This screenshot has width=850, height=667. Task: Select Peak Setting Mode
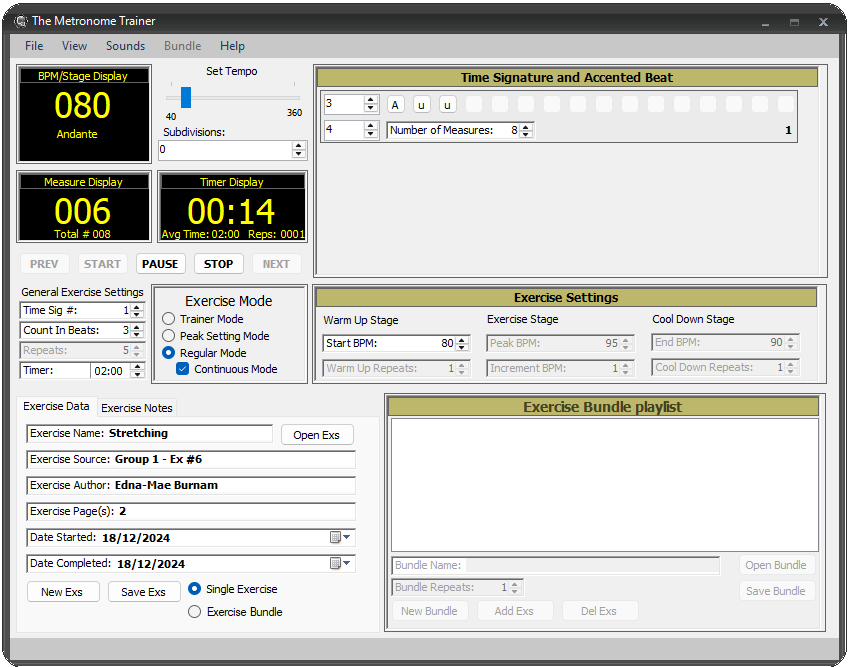167,335
